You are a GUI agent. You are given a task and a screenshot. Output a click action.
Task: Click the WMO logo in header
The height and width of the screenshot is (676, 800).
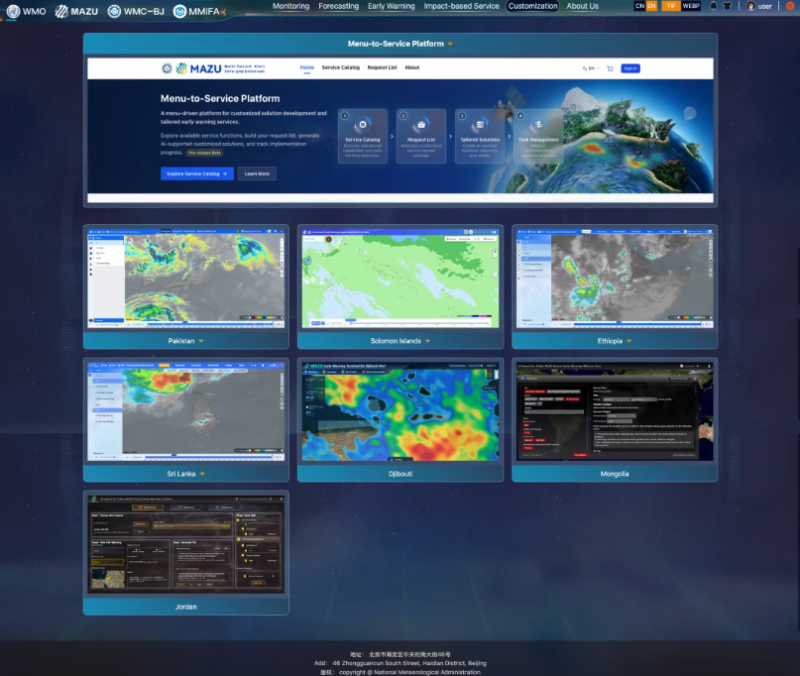27,11
